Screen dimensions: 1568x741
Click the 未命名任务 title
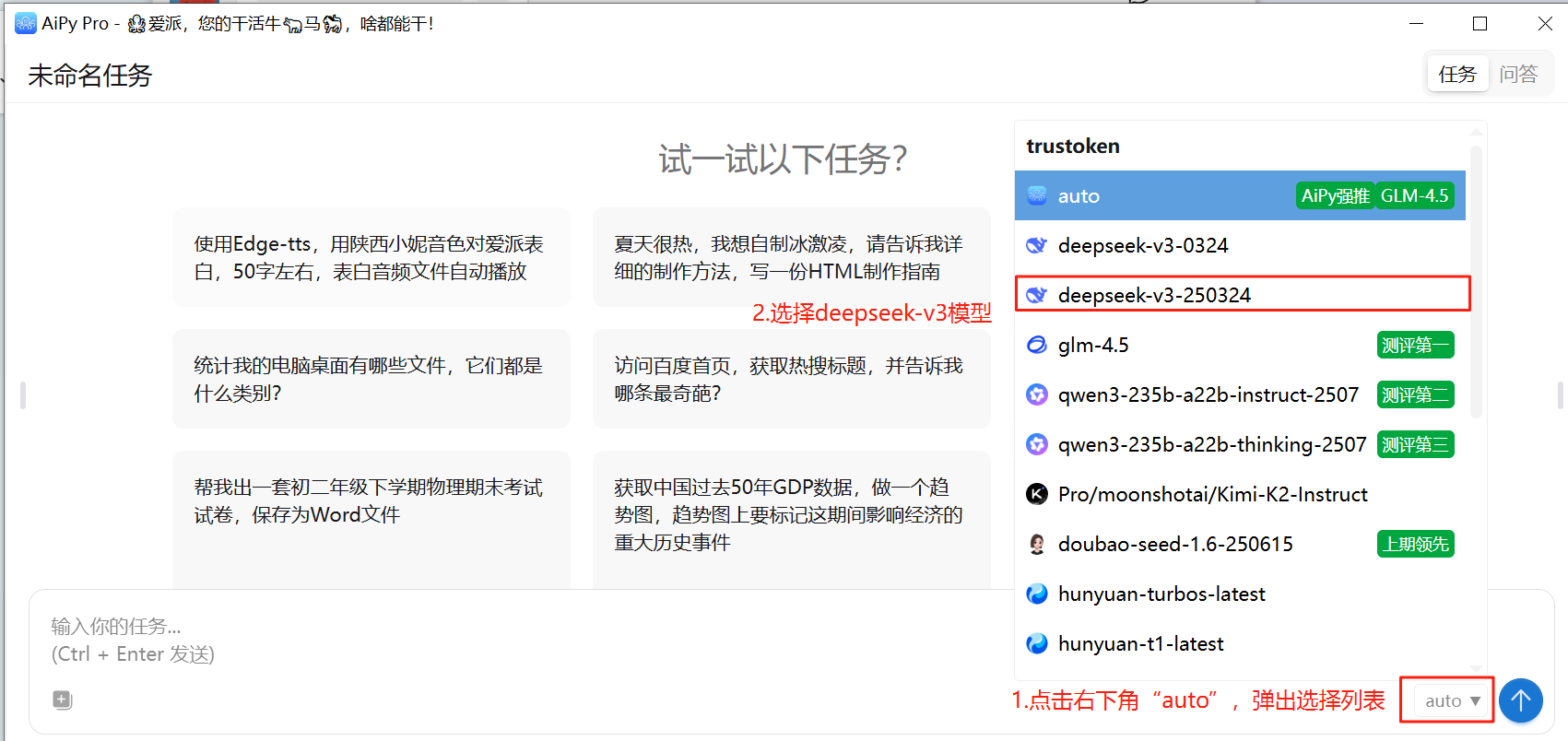(x=89, y=76)
